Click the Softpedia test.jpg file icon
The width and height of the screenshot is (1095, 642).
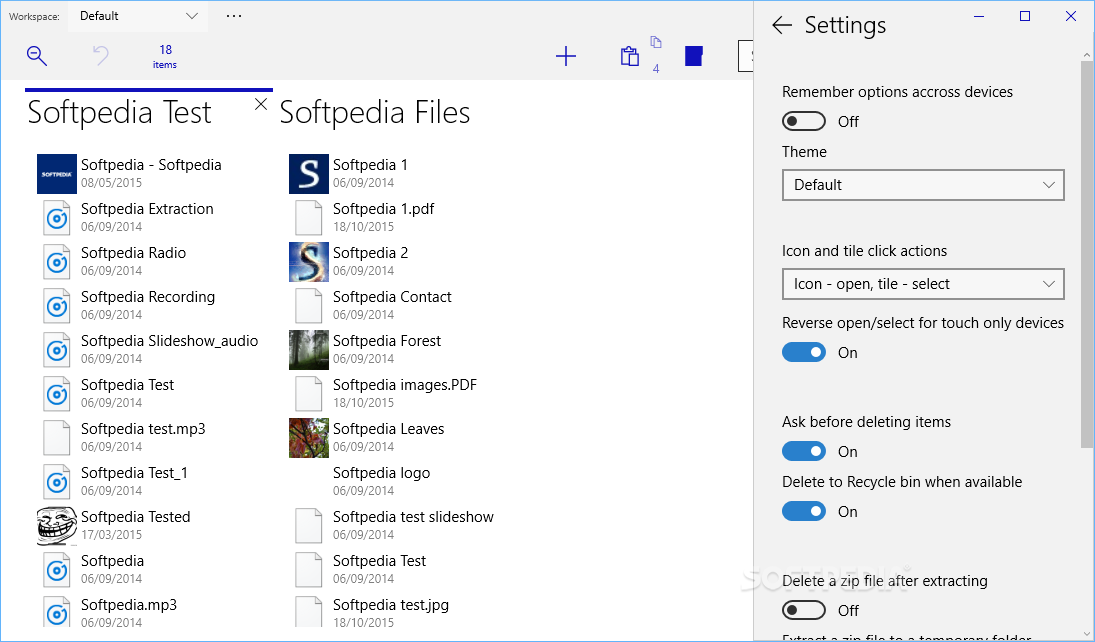(x=309, y=613)
